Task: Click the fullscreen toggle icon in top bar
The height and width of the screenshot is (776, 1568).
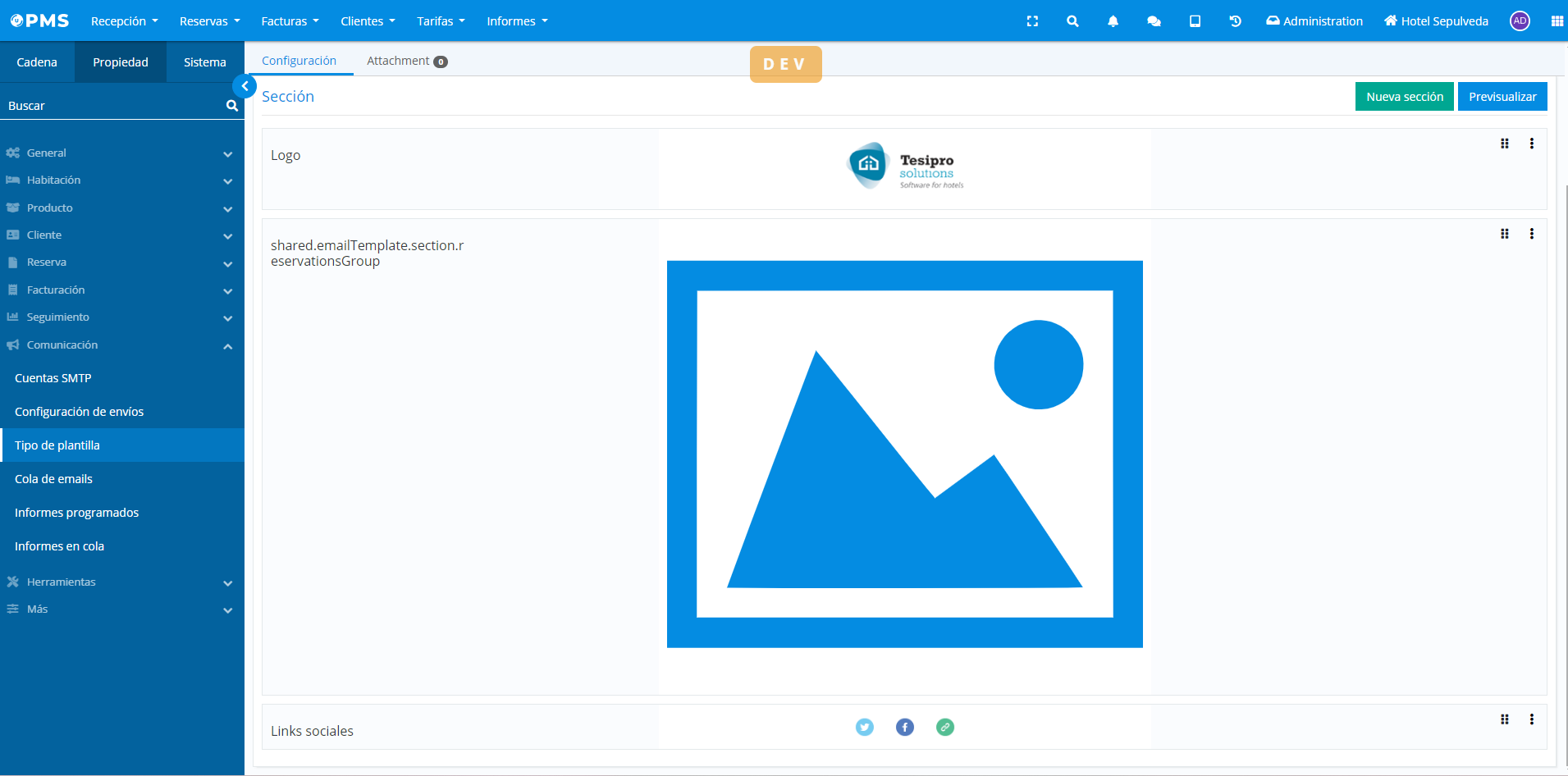Action: [1032, 21]
